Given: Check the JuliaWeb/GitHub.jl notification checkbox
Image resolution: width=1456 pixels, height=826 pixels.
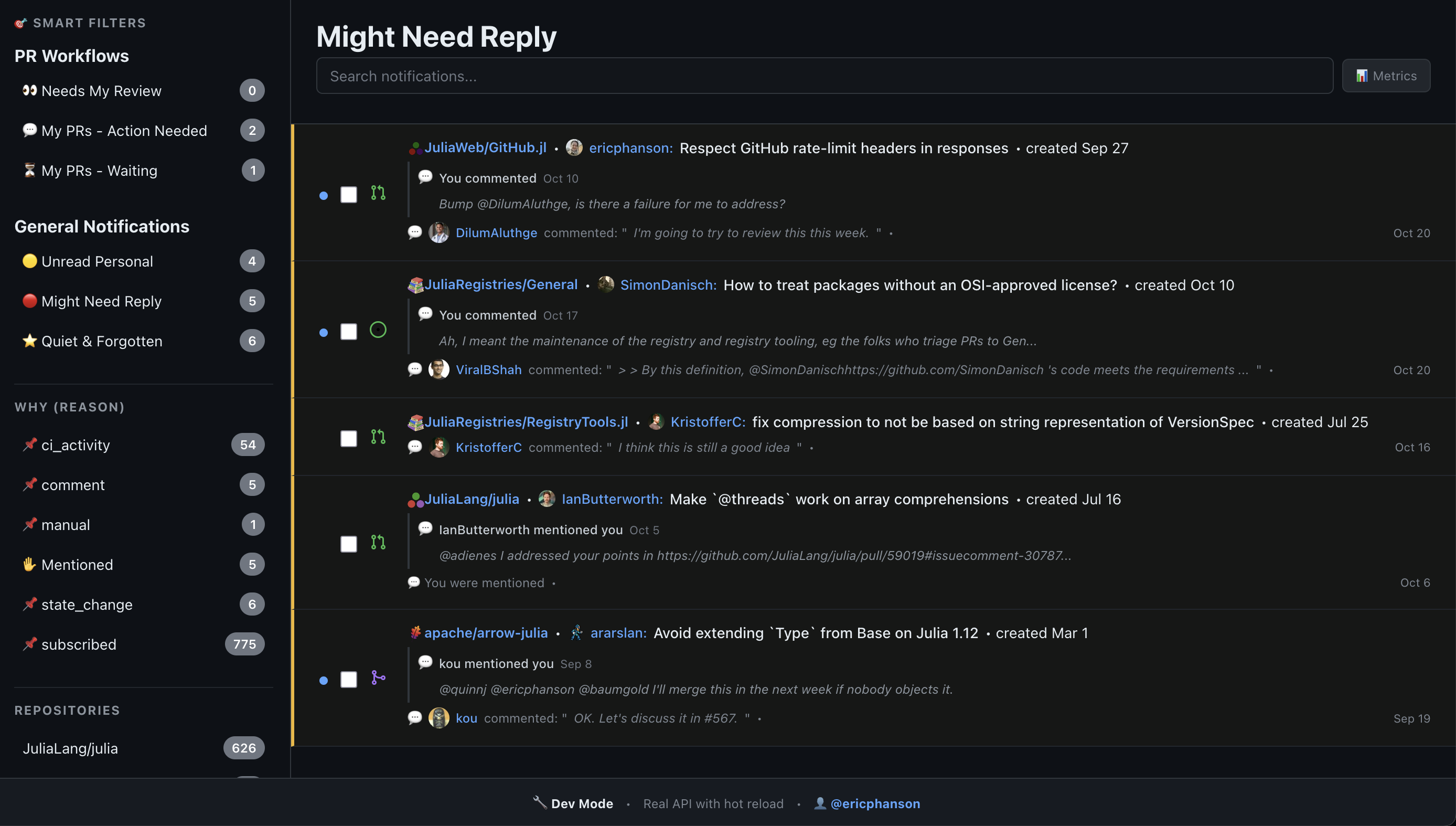Looking at the screenshot, I should 349,195.
